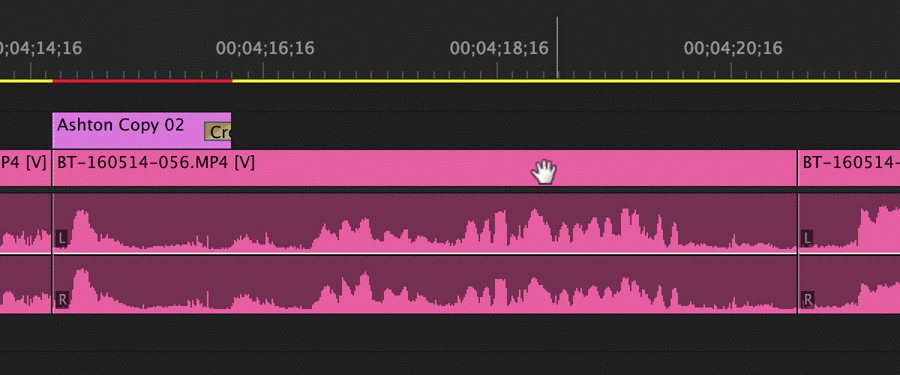Select the rightmost BT-160514 video clip
Image resolution: width=900 pixels, height=375 pixels.
point(849,168)
